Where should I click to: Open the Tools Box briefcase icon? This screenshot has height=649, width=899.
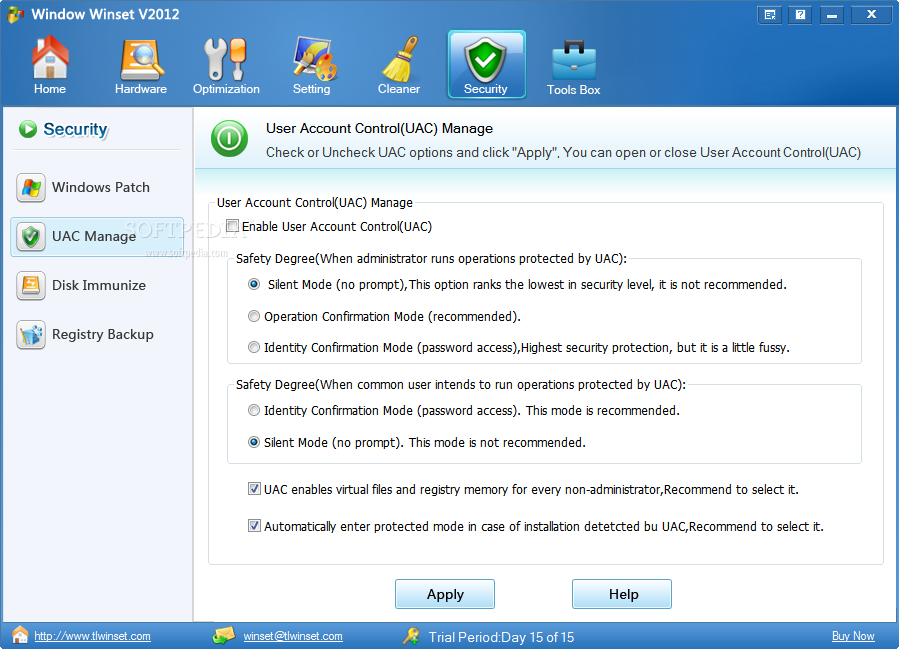[574, 61]
